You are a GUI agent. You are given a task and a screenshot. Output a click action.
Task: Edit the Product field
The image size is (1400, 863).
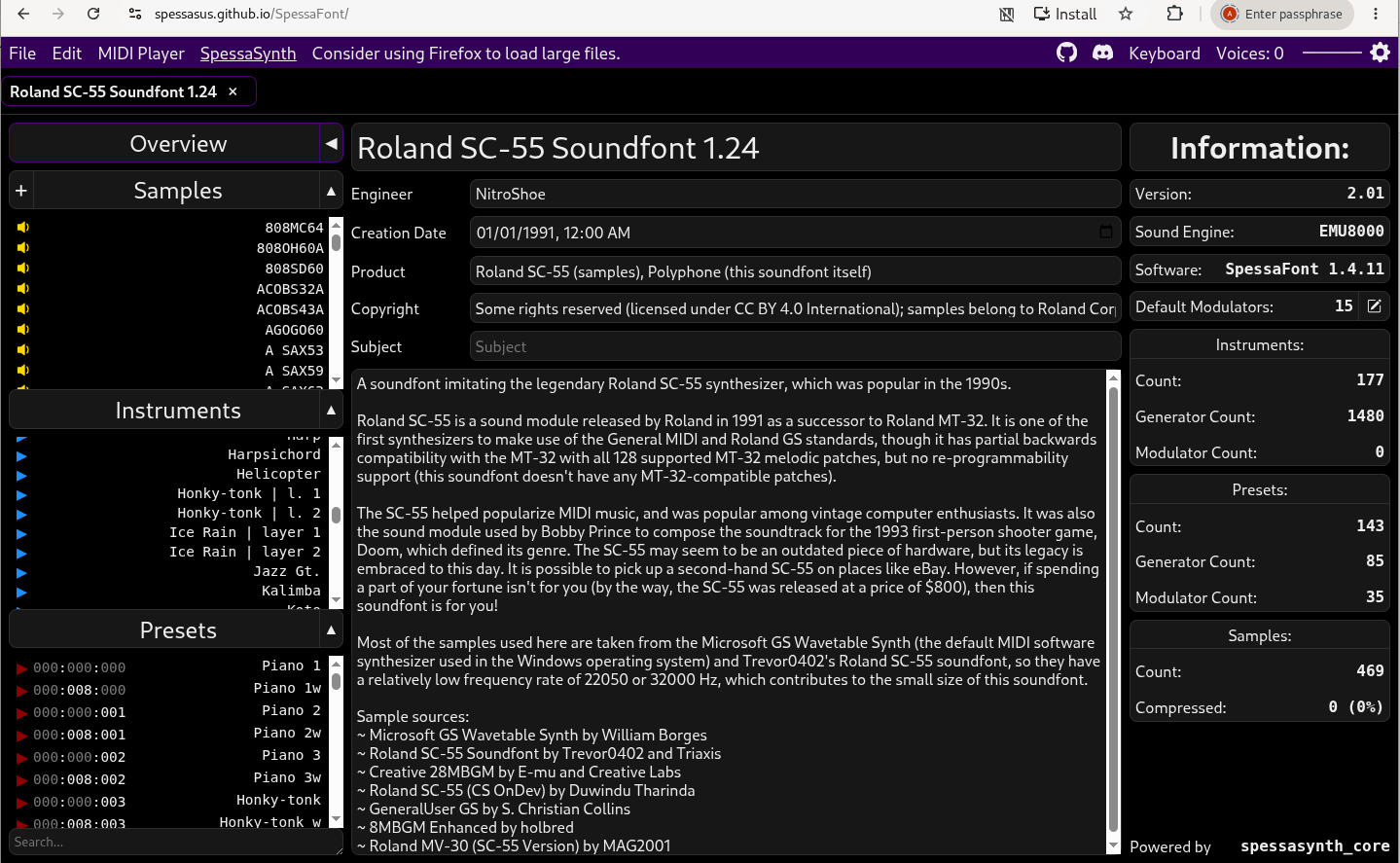pos(795,271)
